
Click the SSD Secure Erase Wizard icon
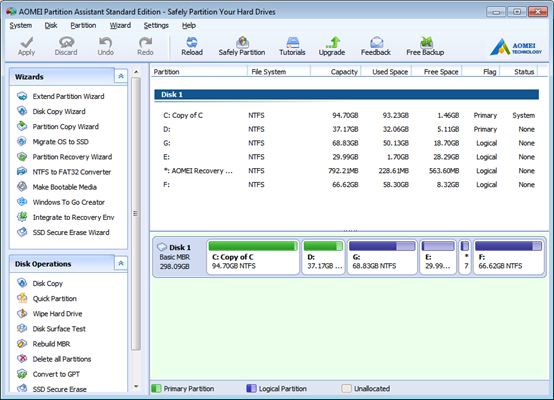[22, 232]
